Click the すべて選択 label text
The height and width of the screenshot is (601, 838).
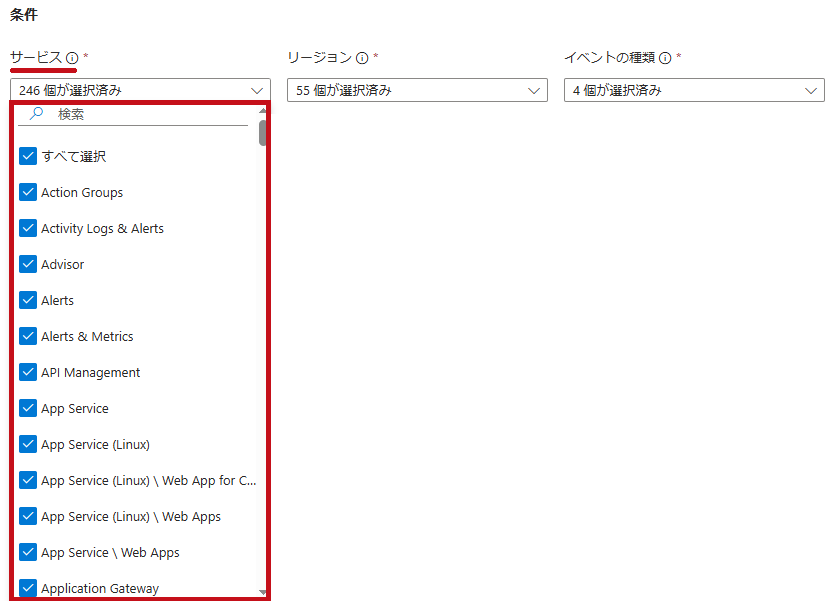pos(74,157)
